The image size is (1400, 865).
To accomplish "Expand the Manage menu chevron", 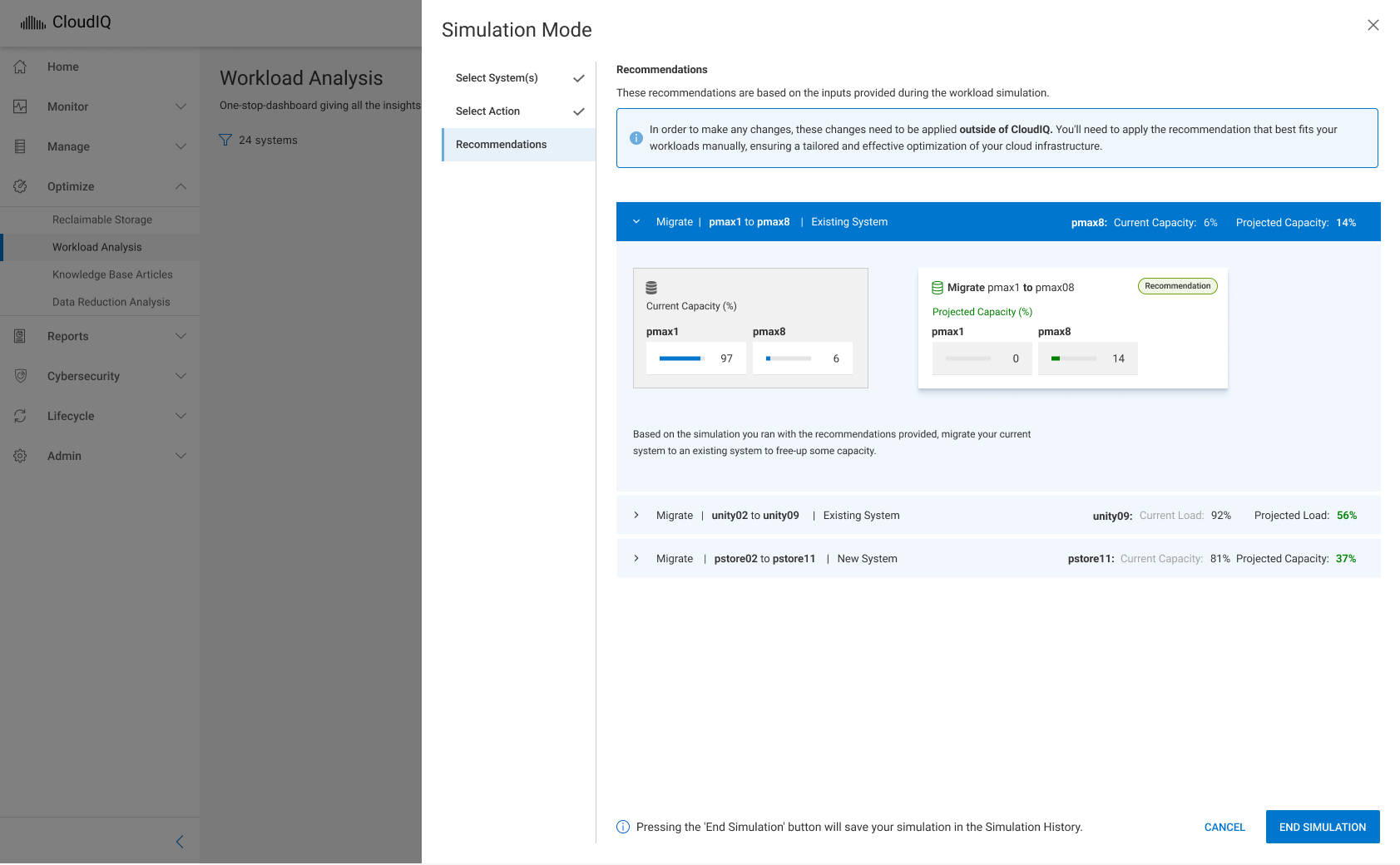I will pyautogui.click(x=181, y=146).
